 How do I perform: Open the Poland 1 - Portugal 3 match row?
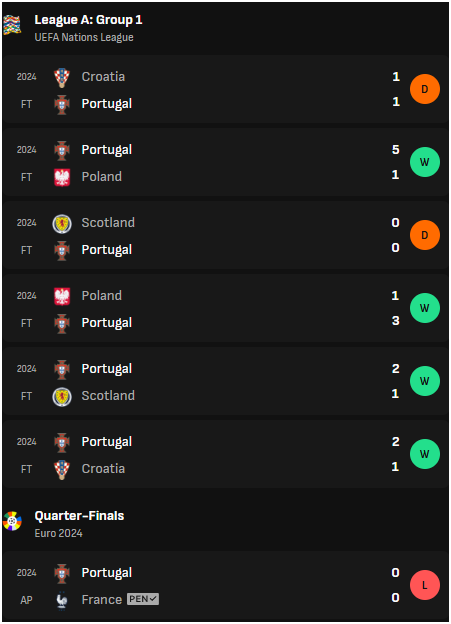point(225,308)
